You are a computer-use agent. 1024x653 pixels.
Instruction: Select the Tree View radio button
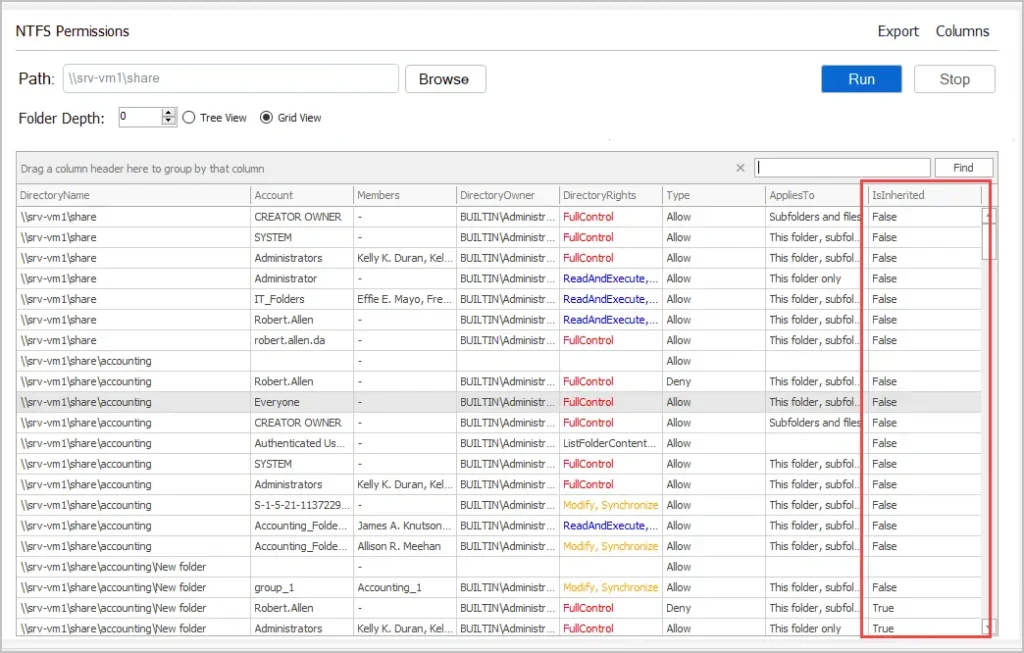pos(189,118)
